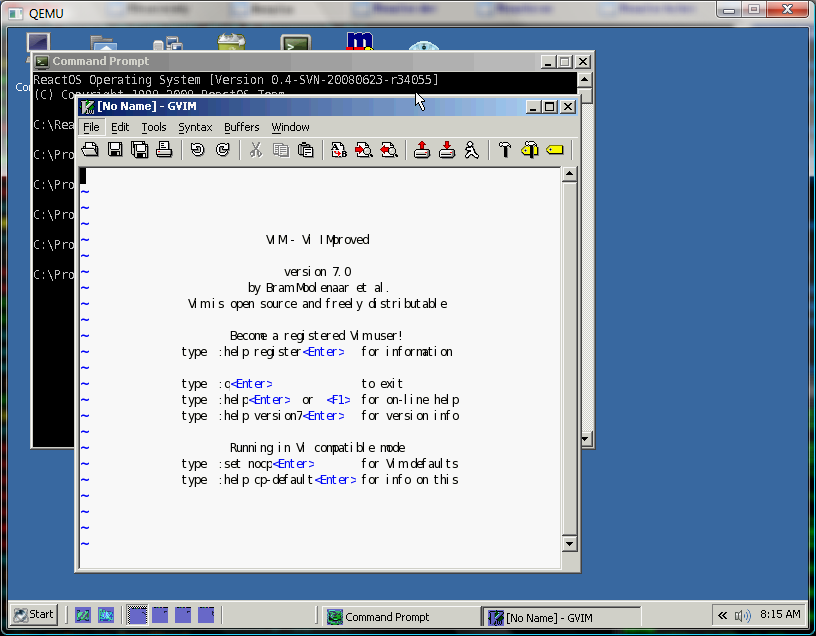Expand the system tray chevron
Image resolution: width=816 pixels, height=636 pixels.
(x=722, y=615)
